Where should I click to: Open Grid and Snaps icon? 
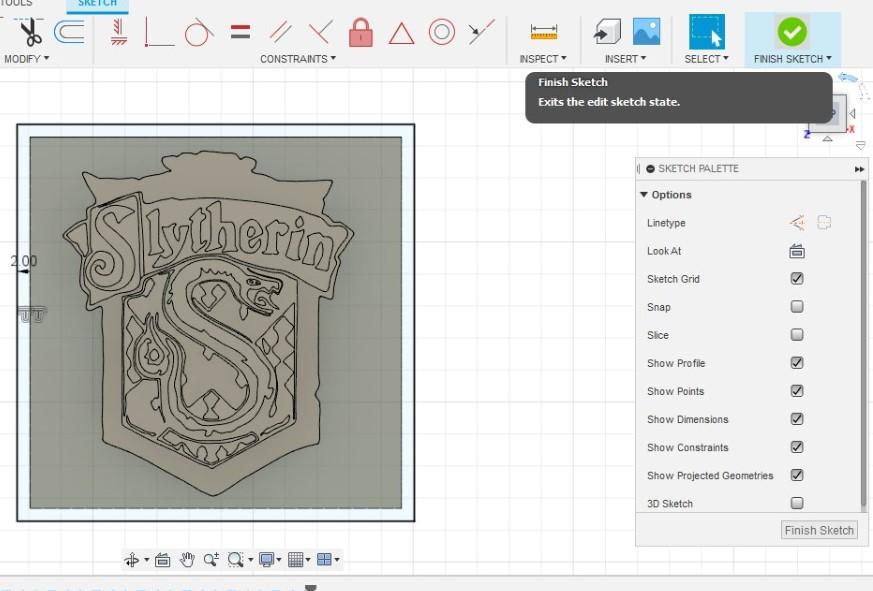coord(296,559)
